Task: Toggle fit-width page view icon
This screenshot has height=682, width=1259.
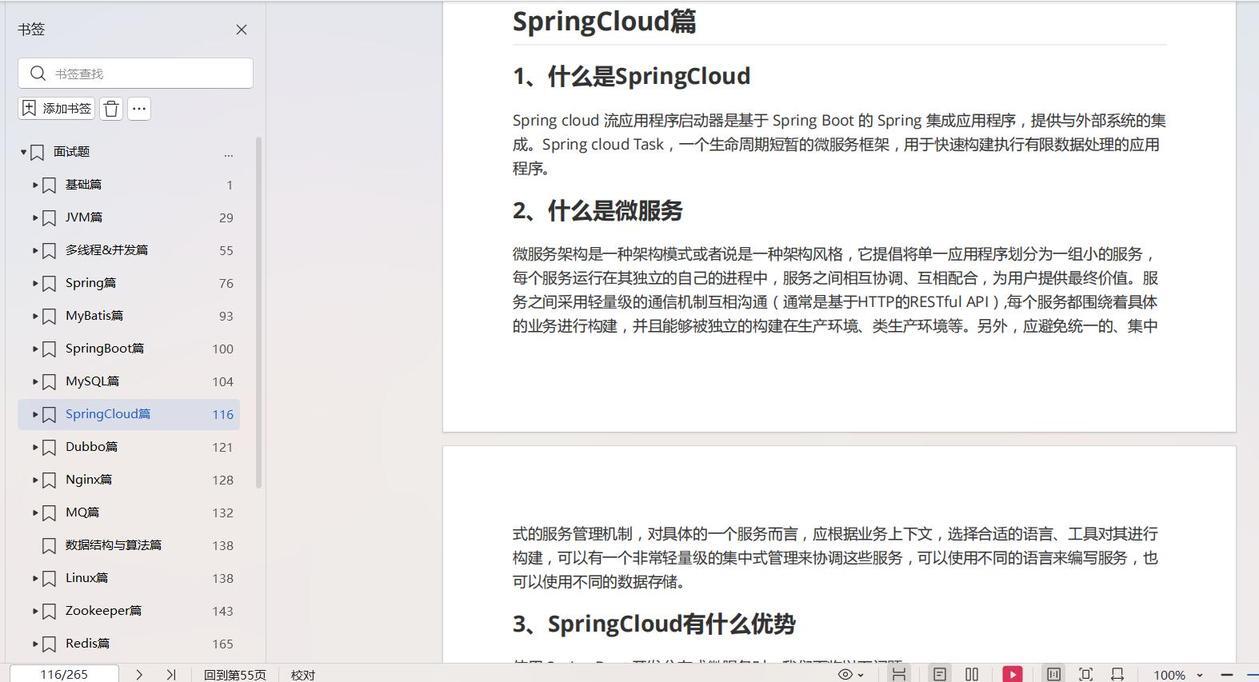Action: click(x=899, y=674)
